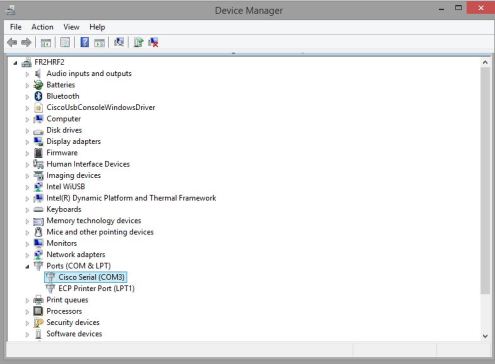Select the Monitors category label

point(62,243)
